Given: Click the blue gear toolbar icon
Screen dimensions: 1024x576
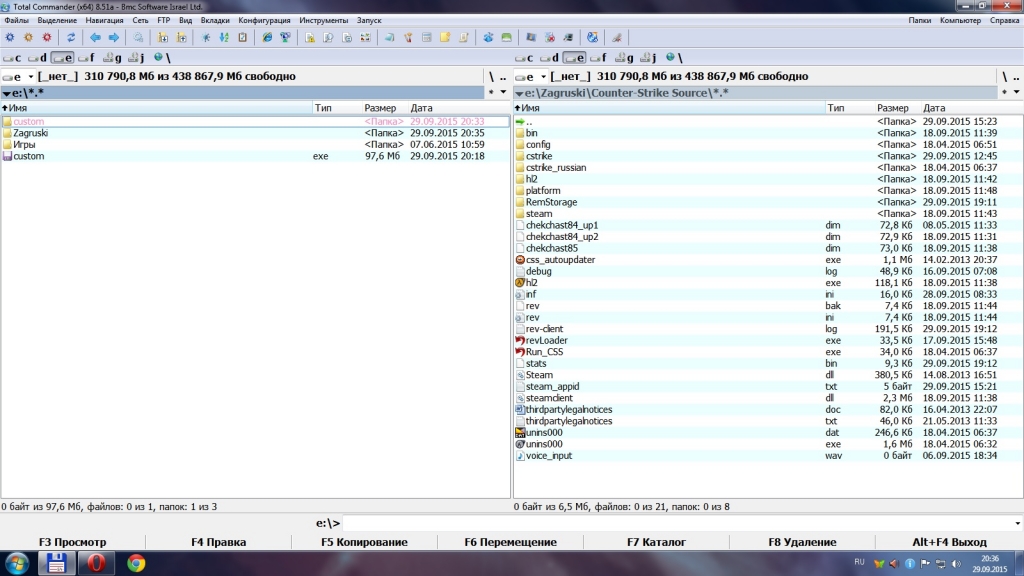Looking at the screenshot, I should pos(10,37).
